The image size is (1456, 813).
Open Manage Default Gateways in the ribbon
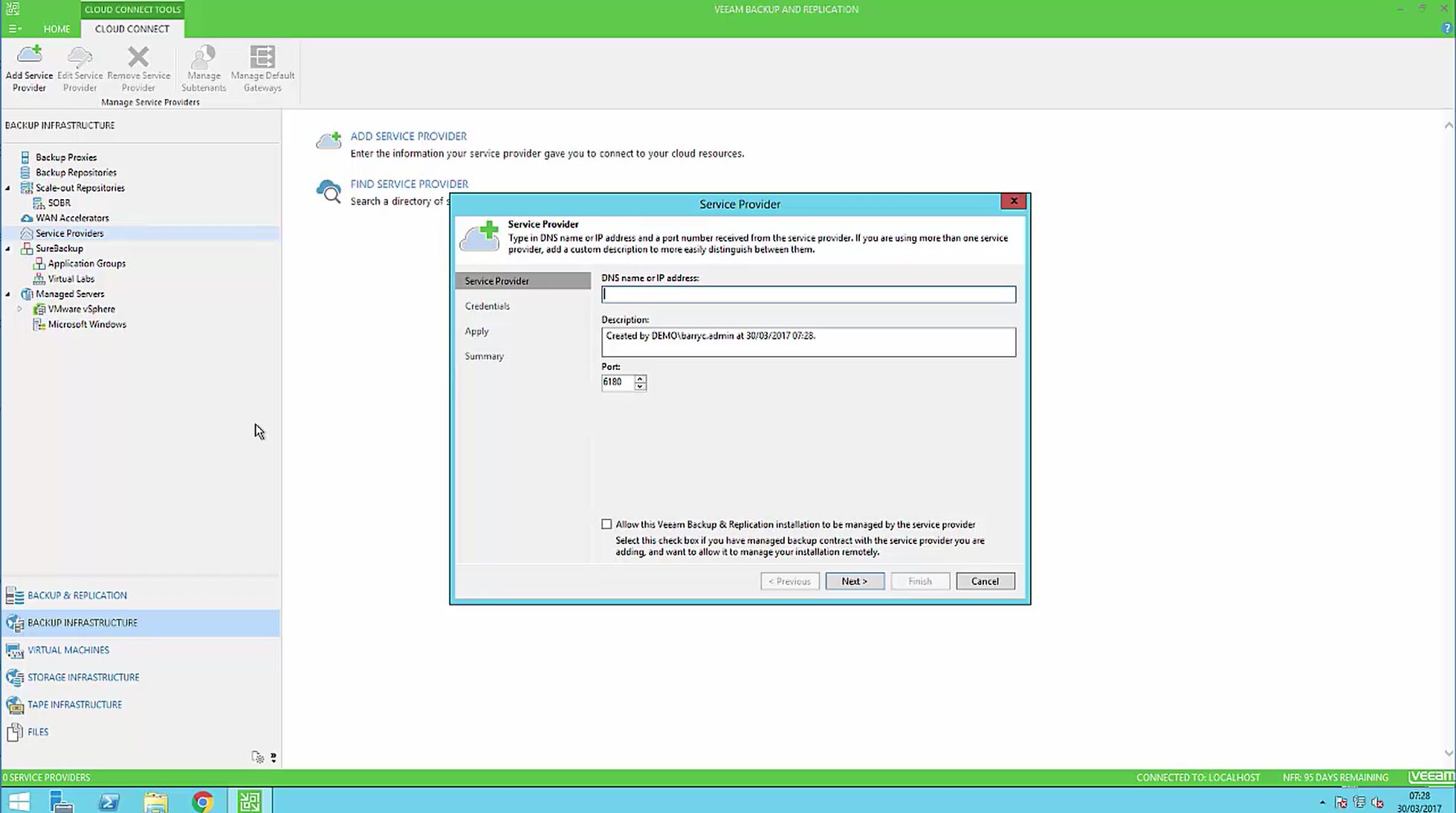[x=262, y=68]
